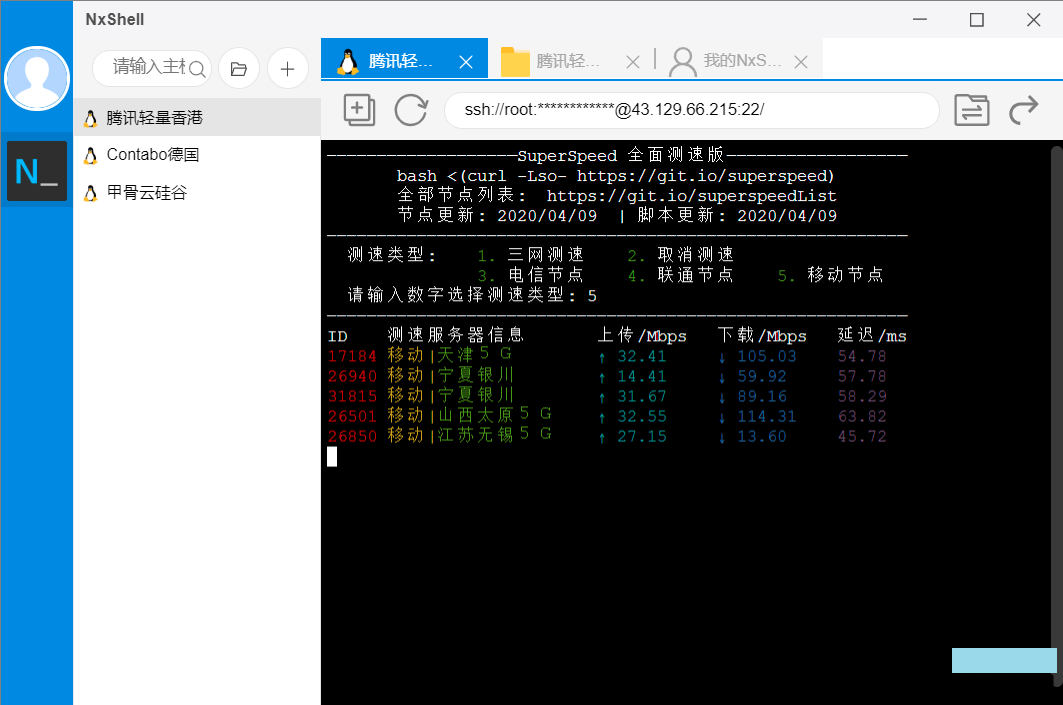1063x705 pixels.
Task: Click the forward arrow icon at toolbar end
Action: tap(1023, 110)
